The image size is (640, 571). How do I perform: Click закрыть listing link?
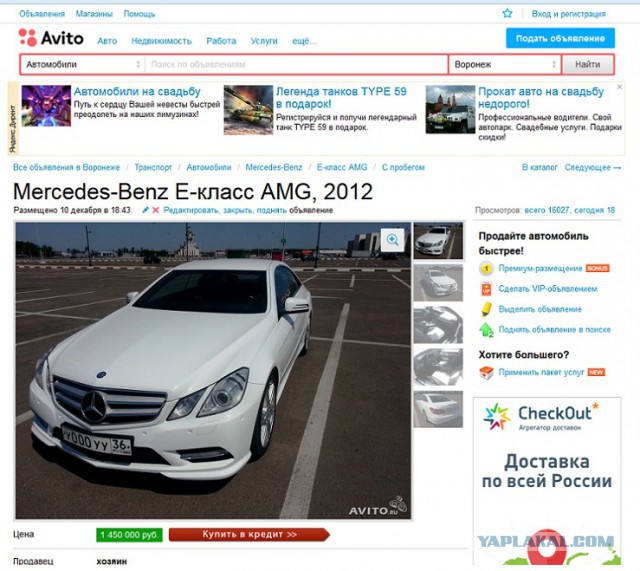pyautogui.click(x=240, y=210)
